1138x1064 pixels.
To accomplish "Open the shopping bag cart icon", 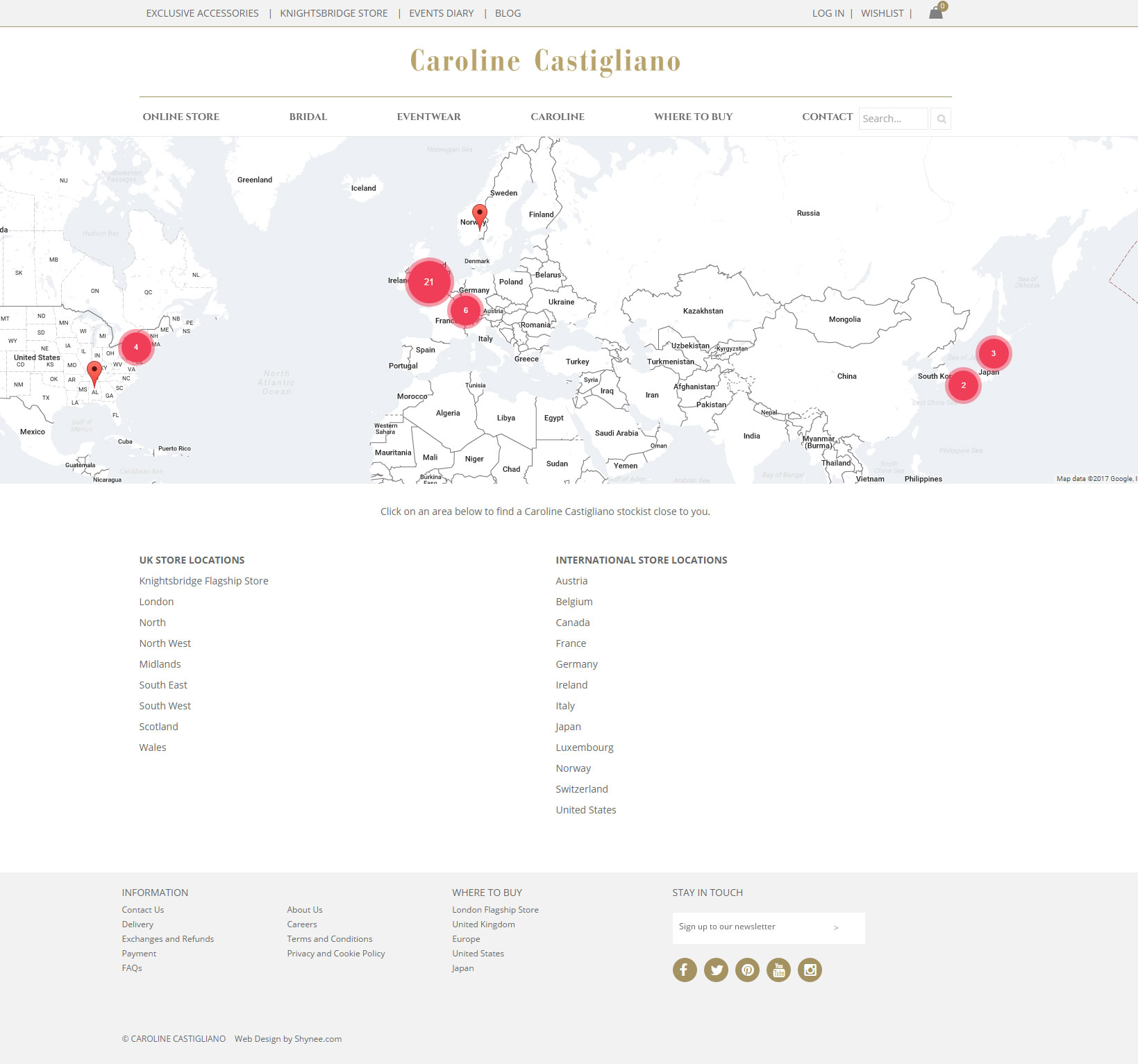I will (x=937, y=12).
